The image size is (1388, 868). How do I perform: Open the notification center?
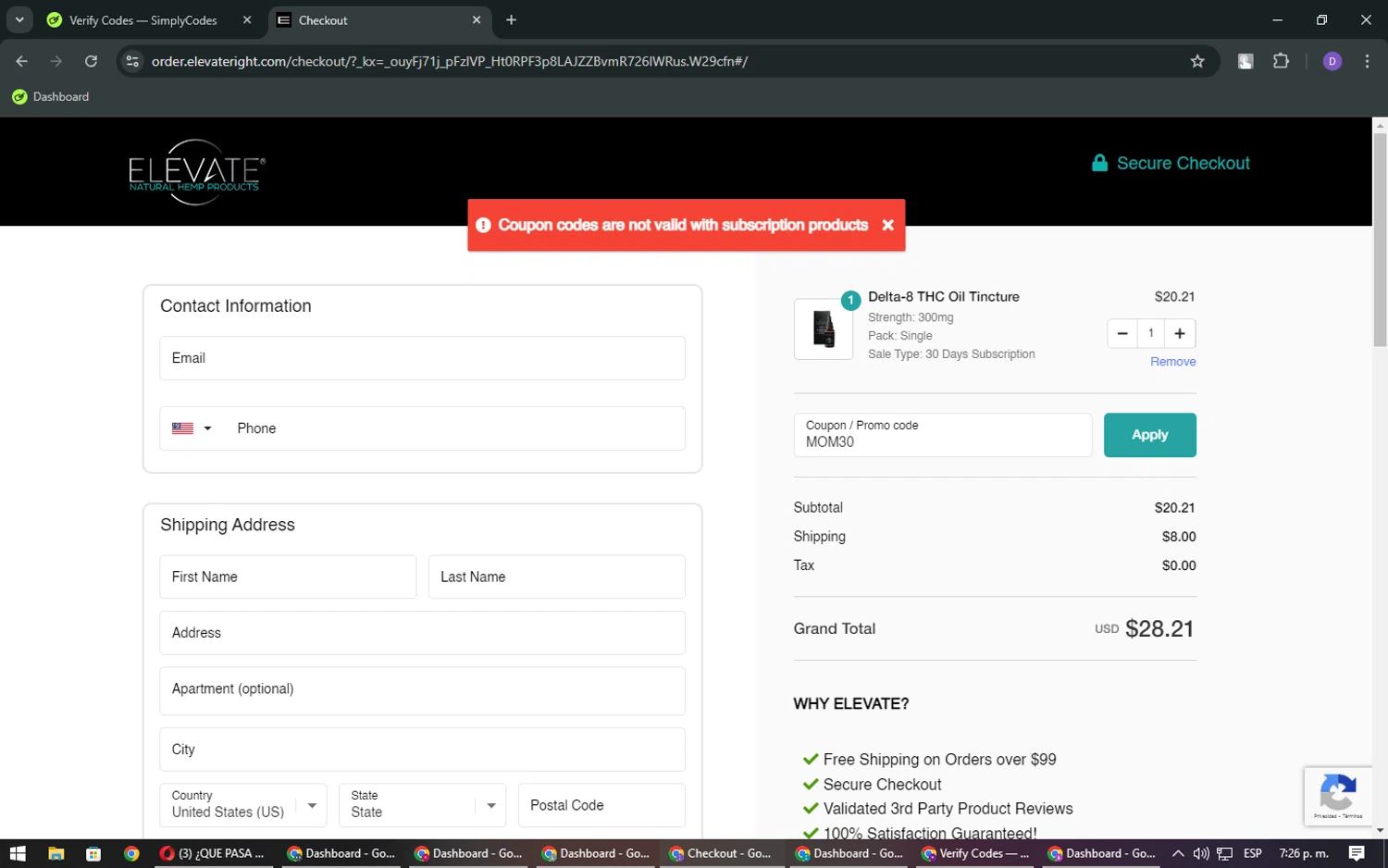pyautogui.click(x=1357, y=853)
